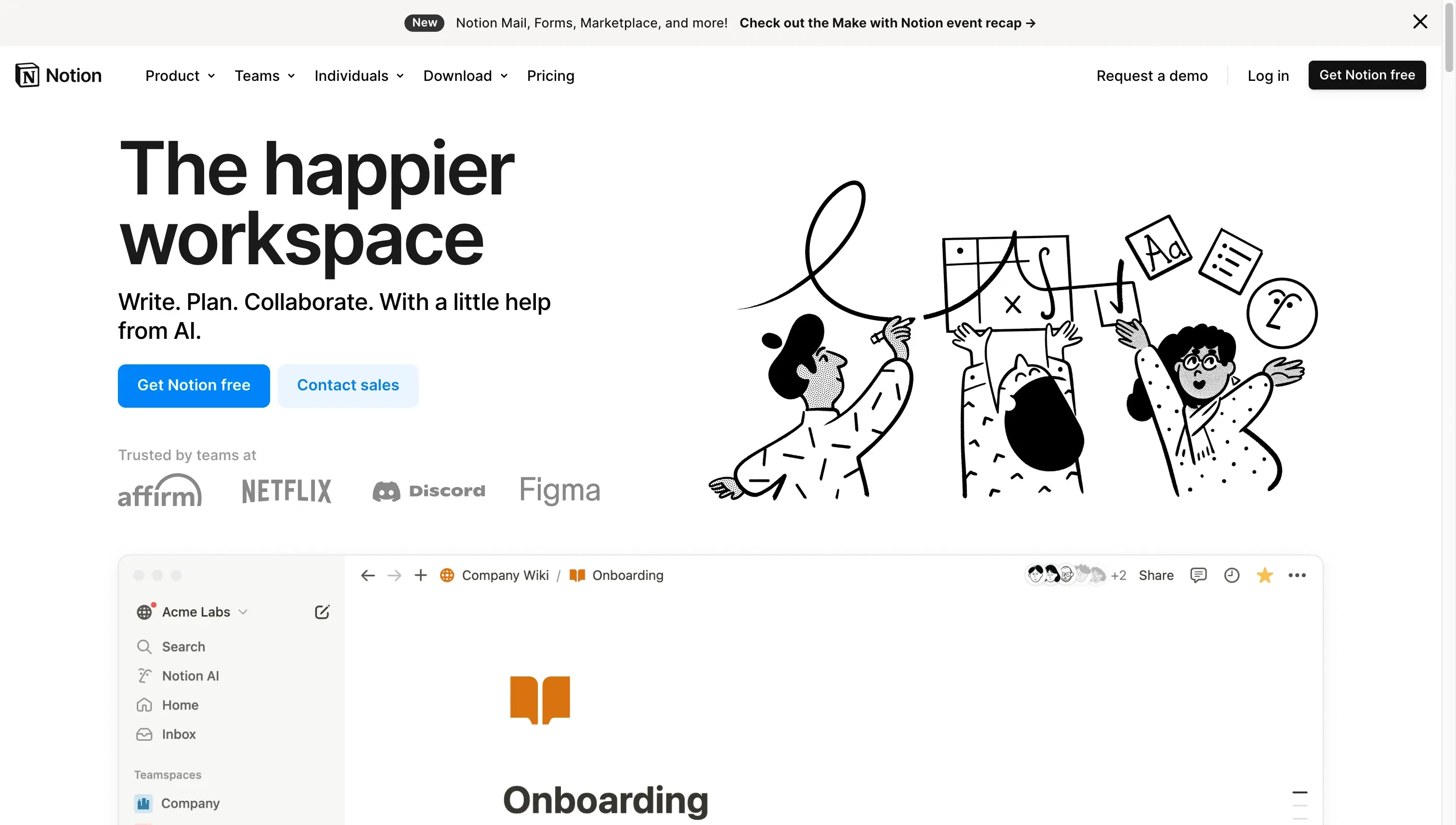Click the Request a demo link

click(x=1152, y=74)
